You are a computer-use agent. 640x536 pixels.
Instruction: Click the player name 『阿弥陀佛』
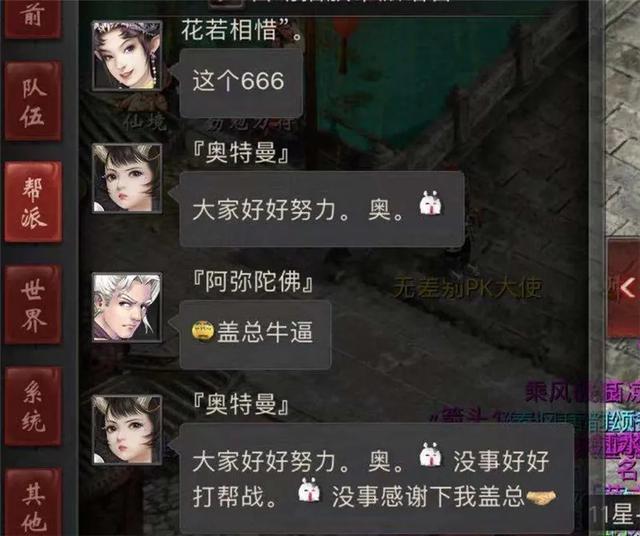click(253, 282)
